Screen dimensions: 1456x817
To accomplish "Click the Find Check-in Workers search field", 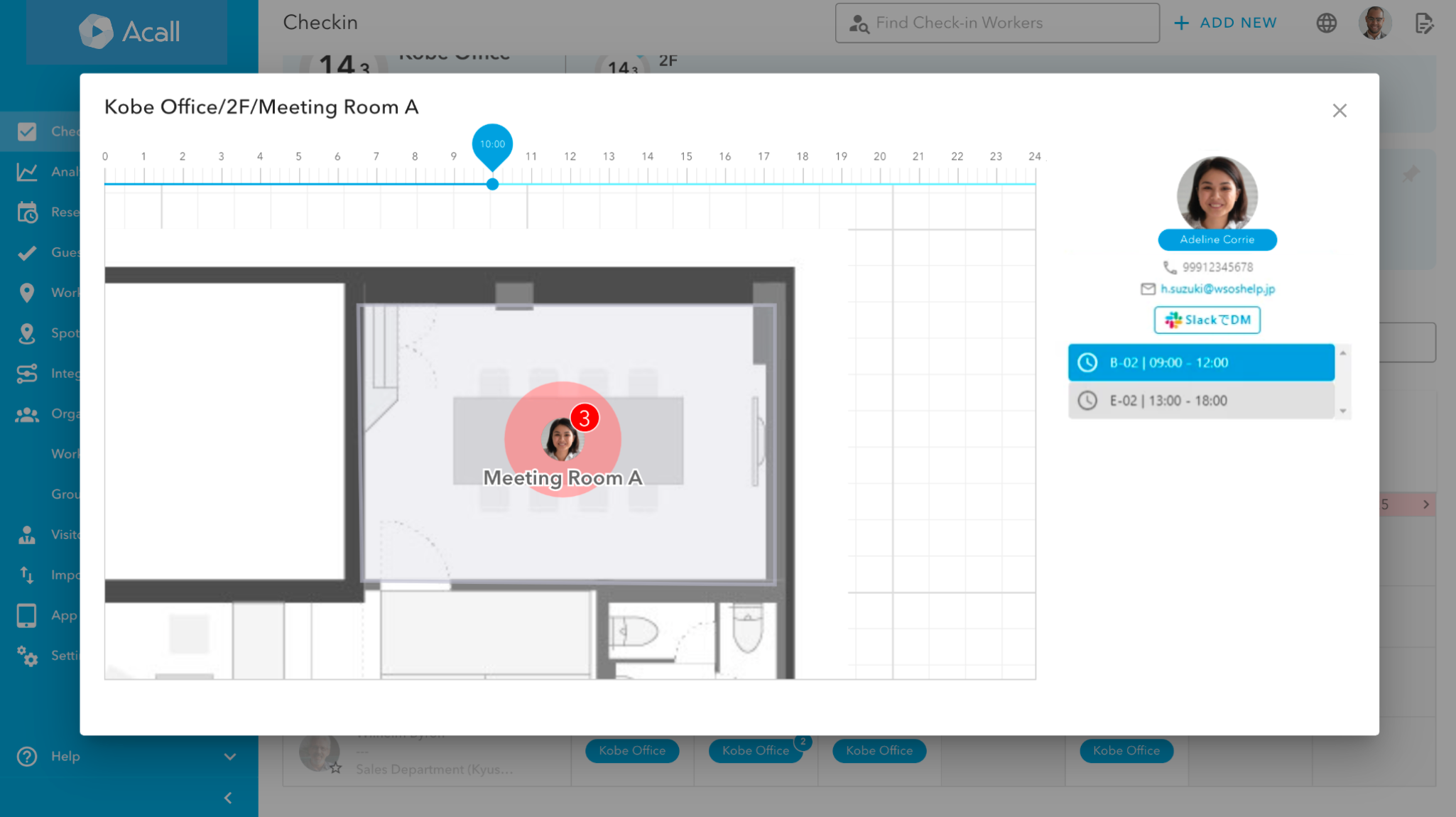I will tap(997, 23).
